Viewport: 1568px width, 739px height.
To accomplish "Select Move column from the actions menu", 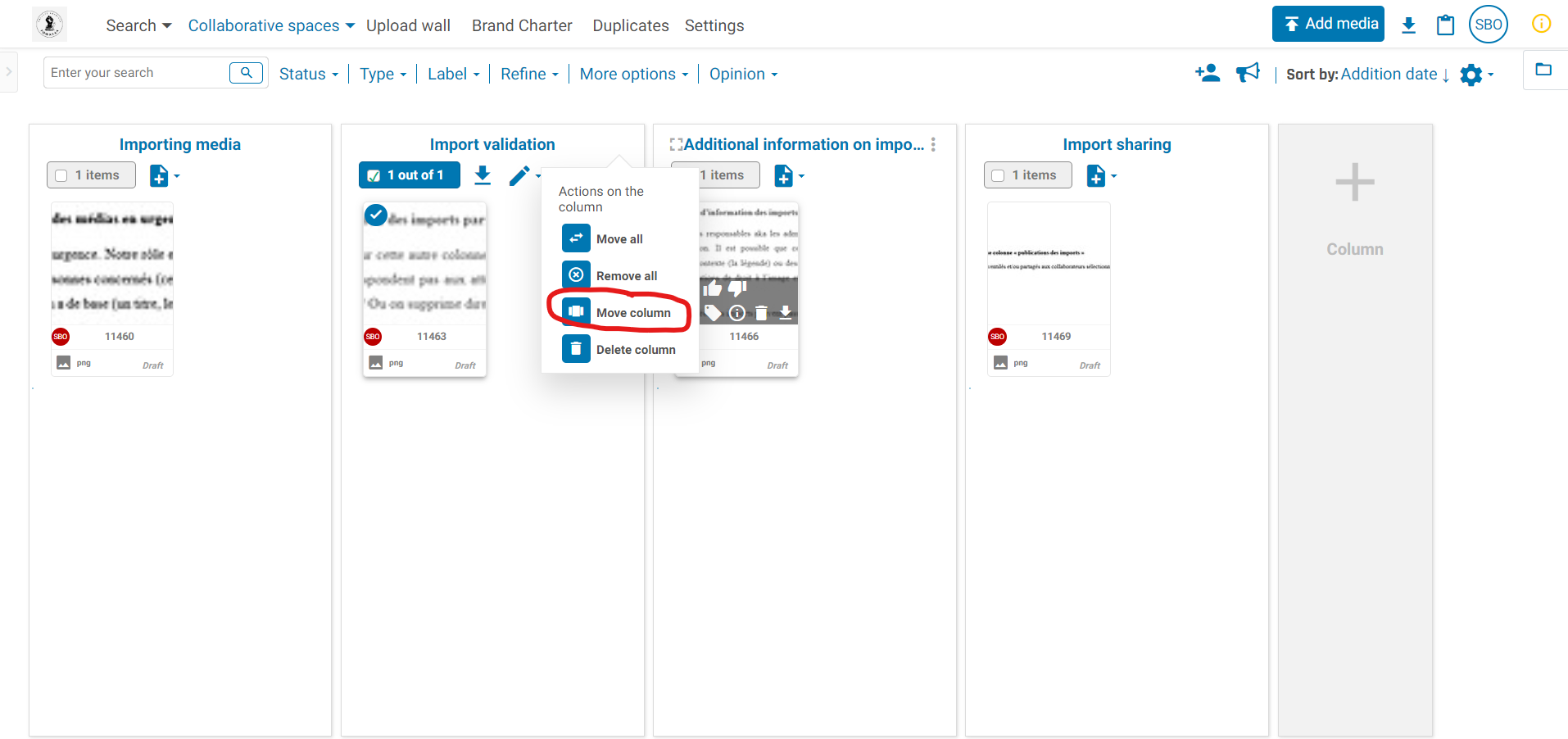I will [632, 313].
